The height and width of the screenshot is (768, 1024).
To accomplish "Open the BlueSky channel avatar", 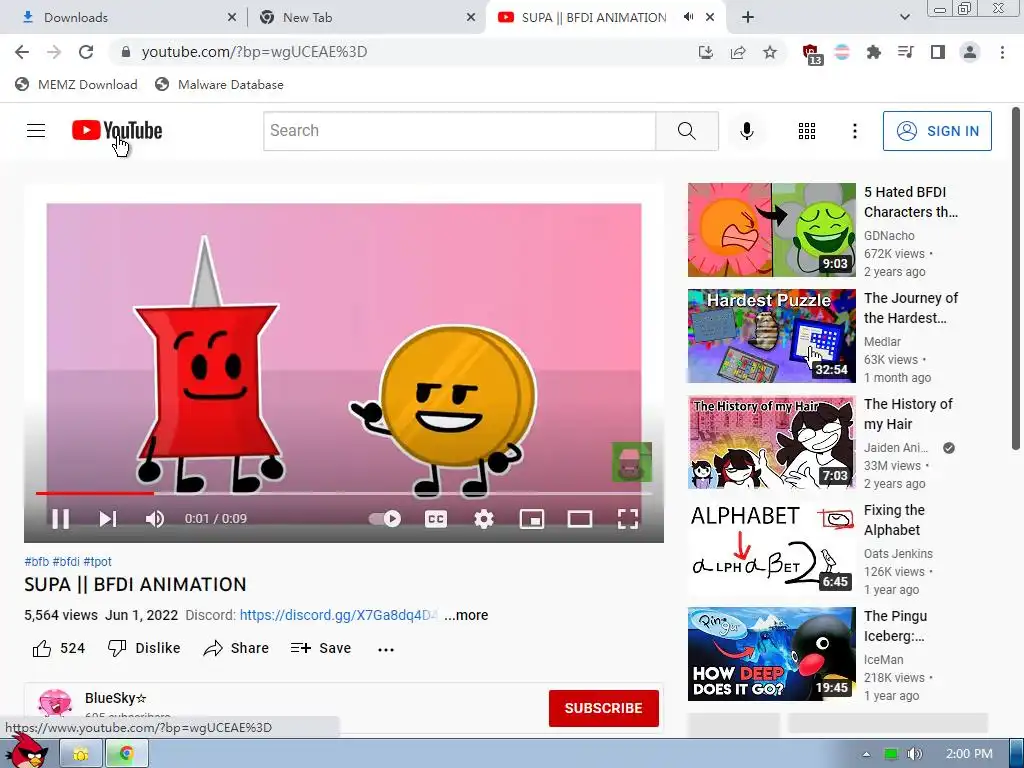I will tap(55, 703).
